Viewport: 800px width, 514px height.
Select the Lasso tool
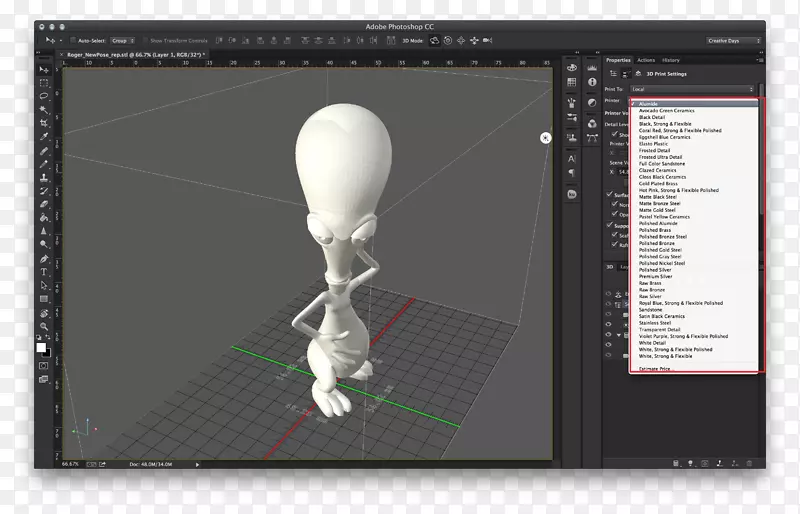pos(44,97)
